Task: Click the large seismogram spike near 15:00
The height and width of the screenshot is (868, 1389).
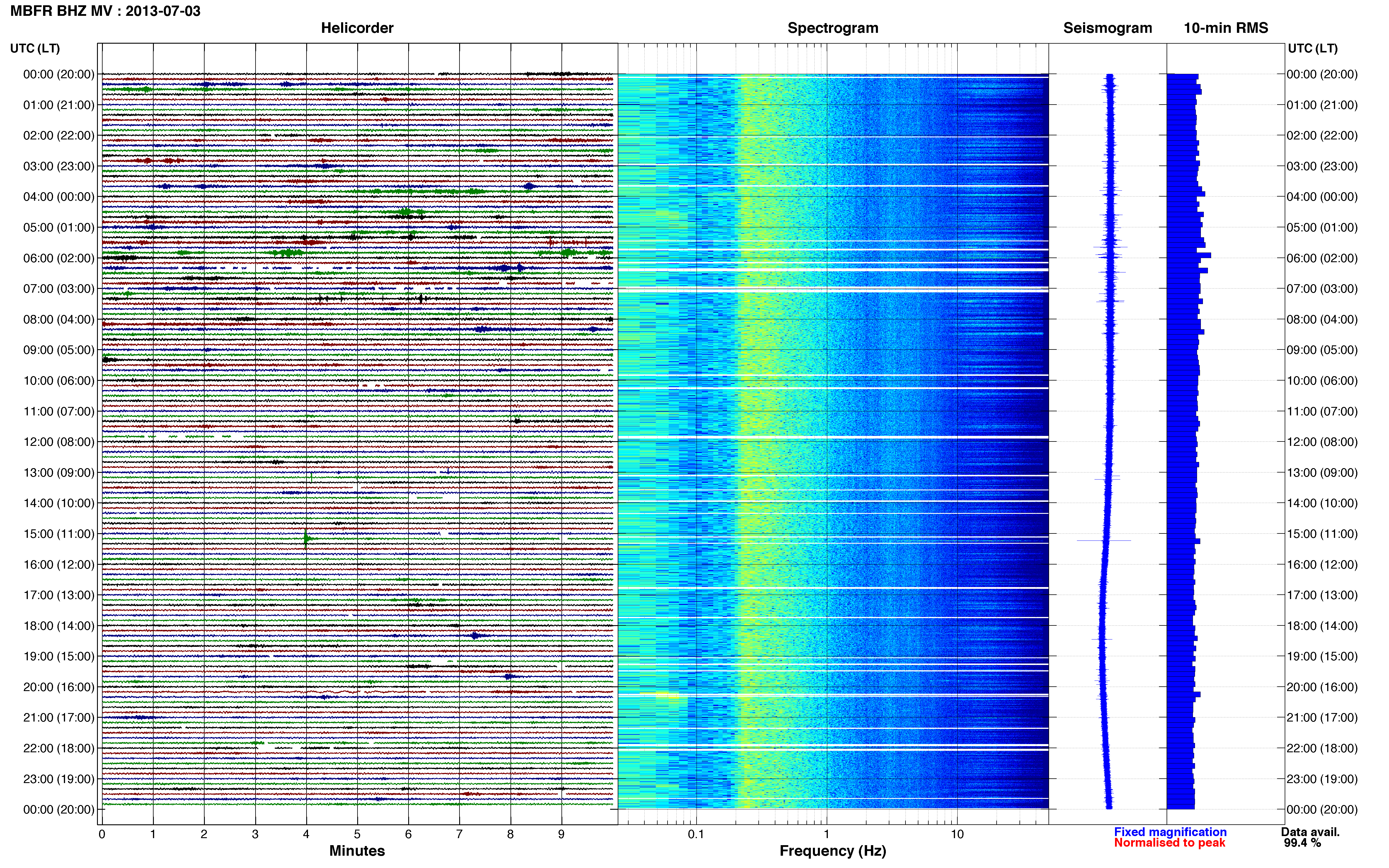Action: tap(1104, 540)
